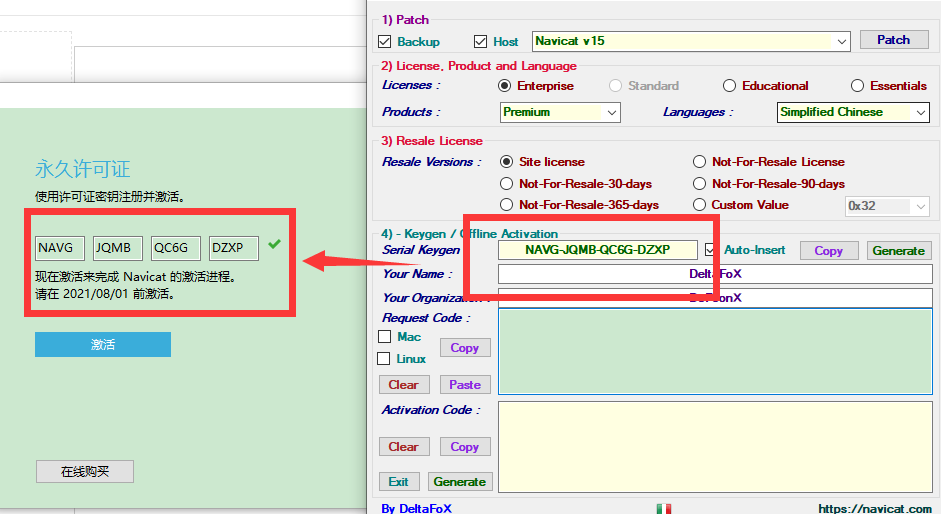Click the Patch button

click(x=894, y=40)
